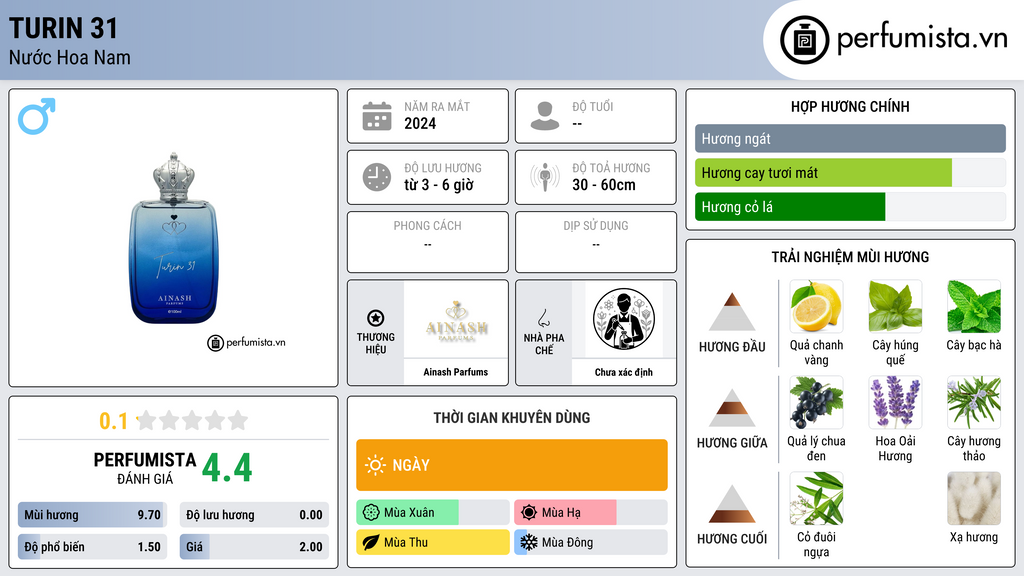1024x576 pixels.
Task: Click the sun icon in the Ngày bar
Action: pos(375,465)
